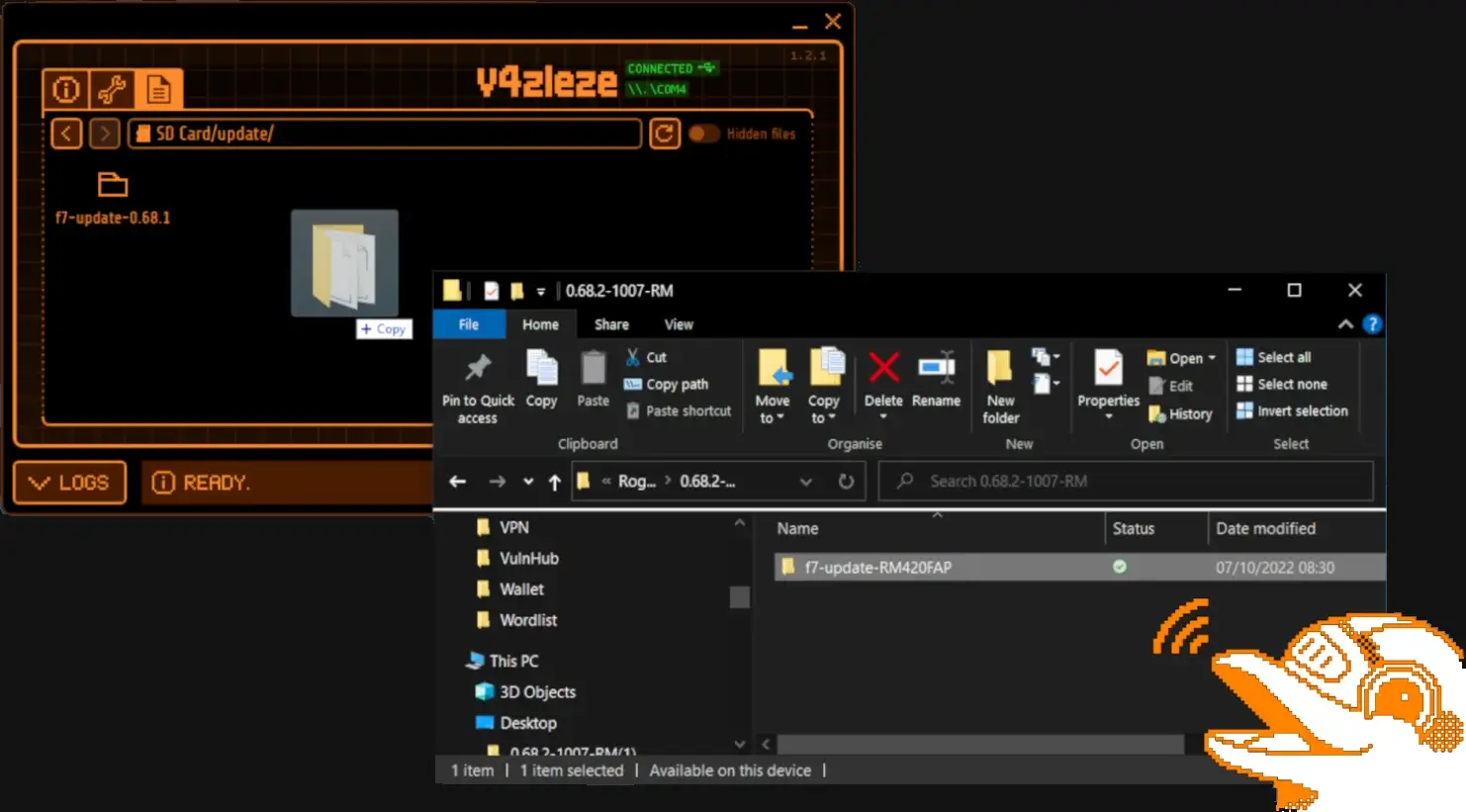Click the file manager document tab icon
This screenshot has height=812, width=1466.
coord(158,90)
